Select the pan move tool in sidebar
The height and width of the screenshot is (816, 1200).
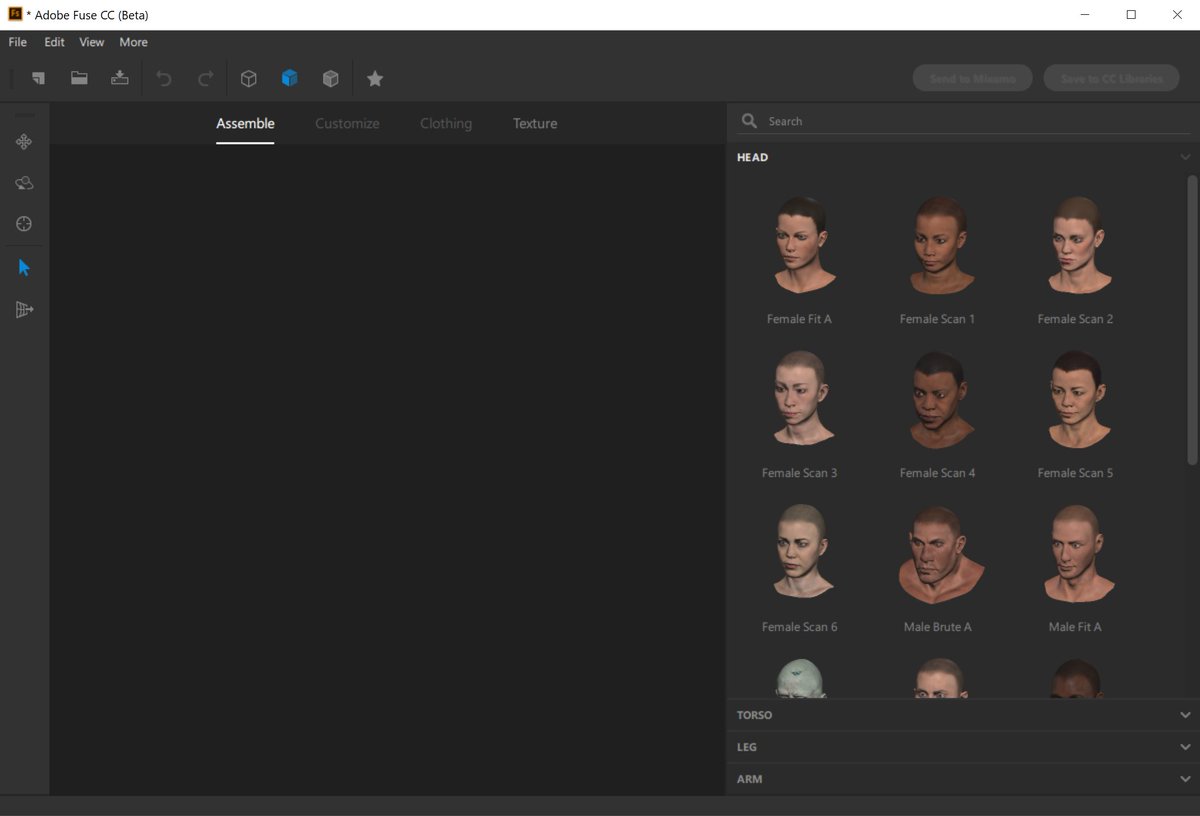pos(24,142)
